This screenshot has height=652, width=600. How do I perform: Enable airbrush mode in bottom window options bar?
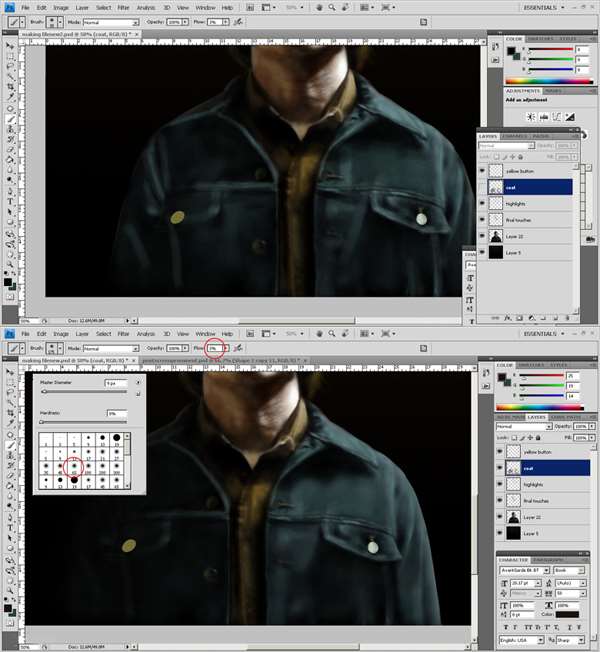pos(238,348)
